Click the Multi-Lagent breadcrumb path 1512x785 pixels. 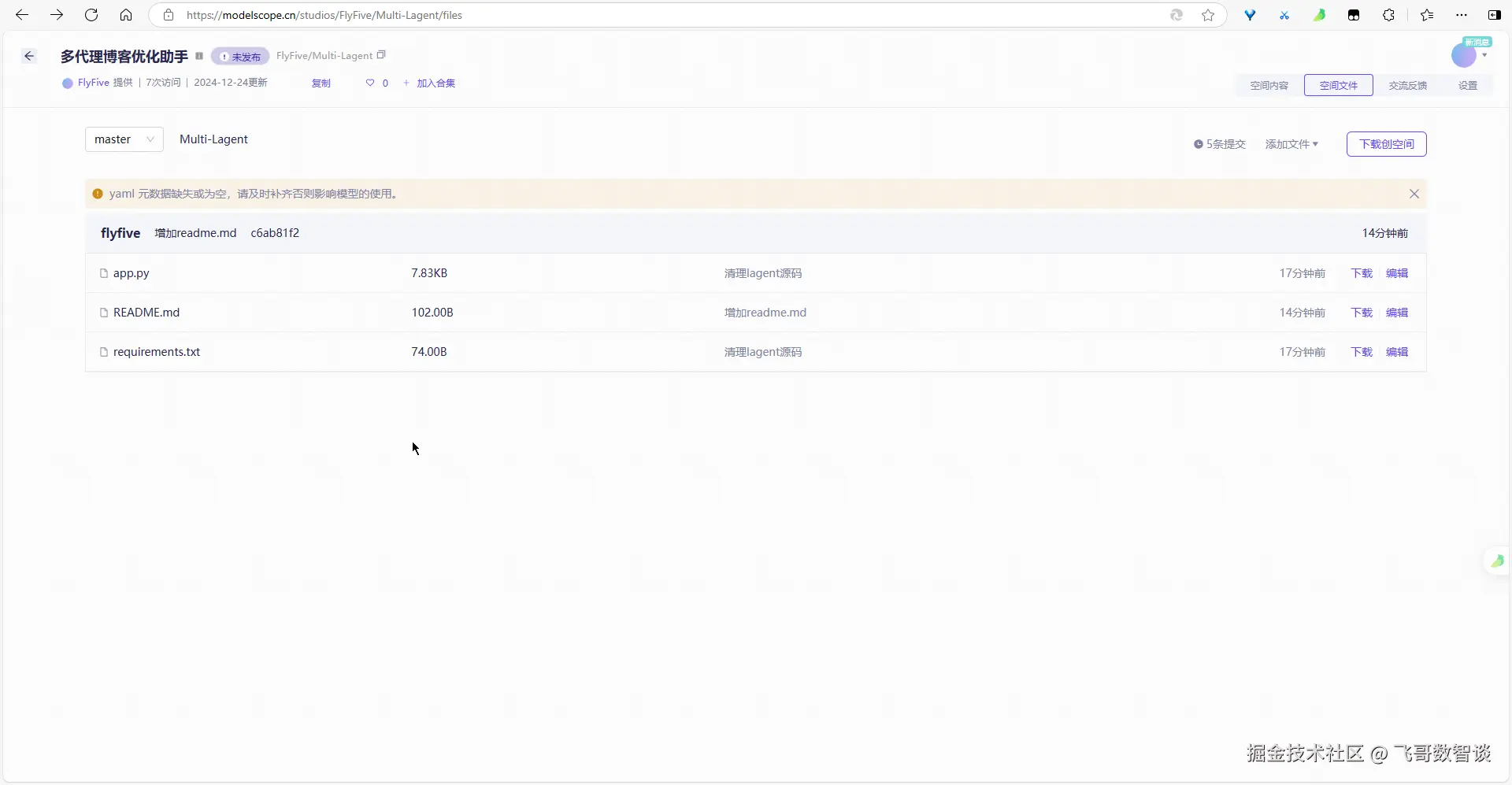[x=213, y=139]
